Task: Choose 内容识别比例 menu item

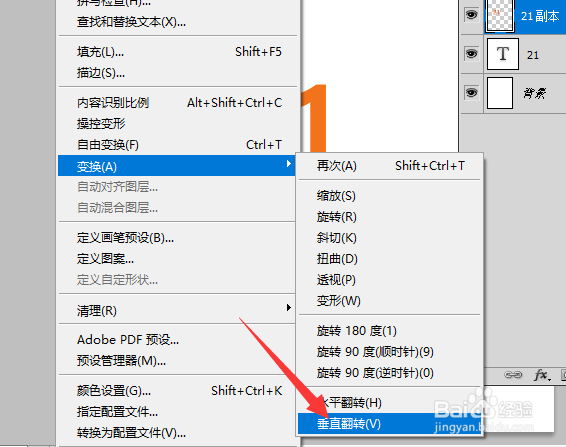Action: click(x=177, y=103)
